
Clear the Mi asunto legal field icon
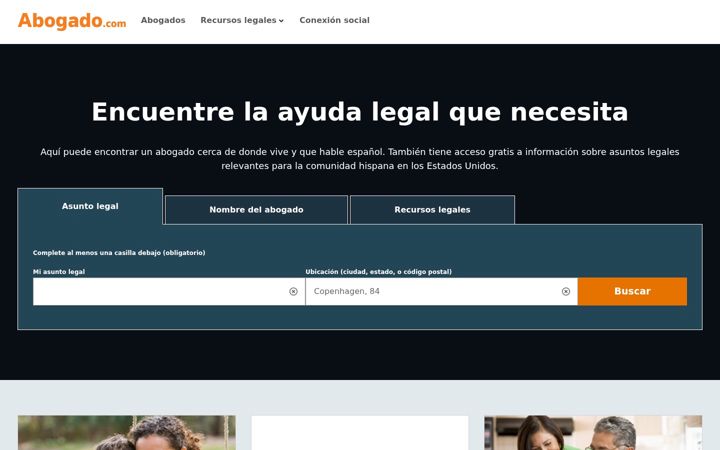(x=293, y=292)
